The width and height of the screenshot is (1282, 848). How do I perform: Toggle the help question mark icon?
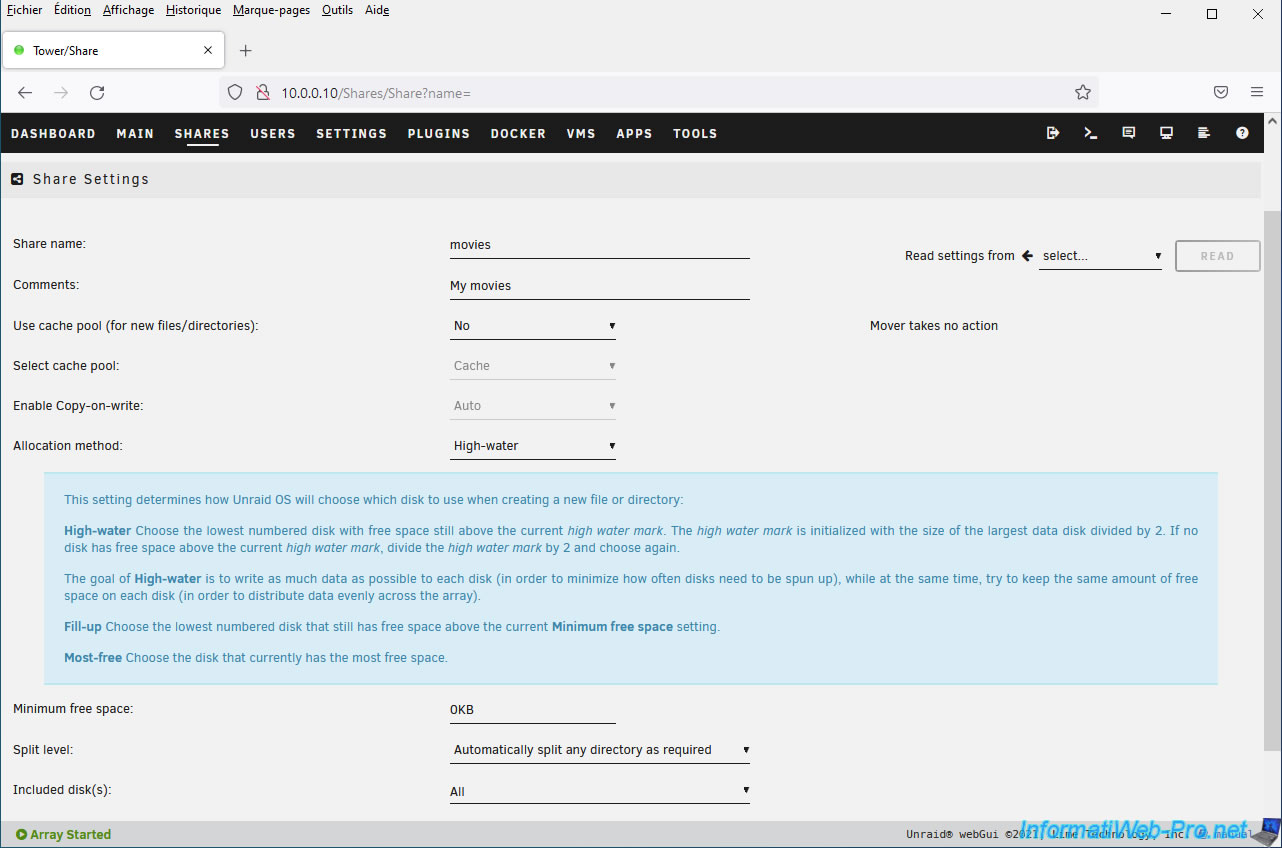[x=1242, y=133]
